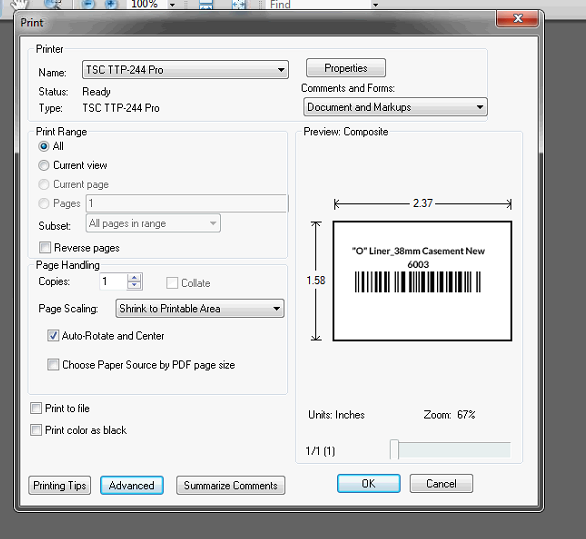
Task: Open the Find options dropdown arrow
Action: [376, 5]
